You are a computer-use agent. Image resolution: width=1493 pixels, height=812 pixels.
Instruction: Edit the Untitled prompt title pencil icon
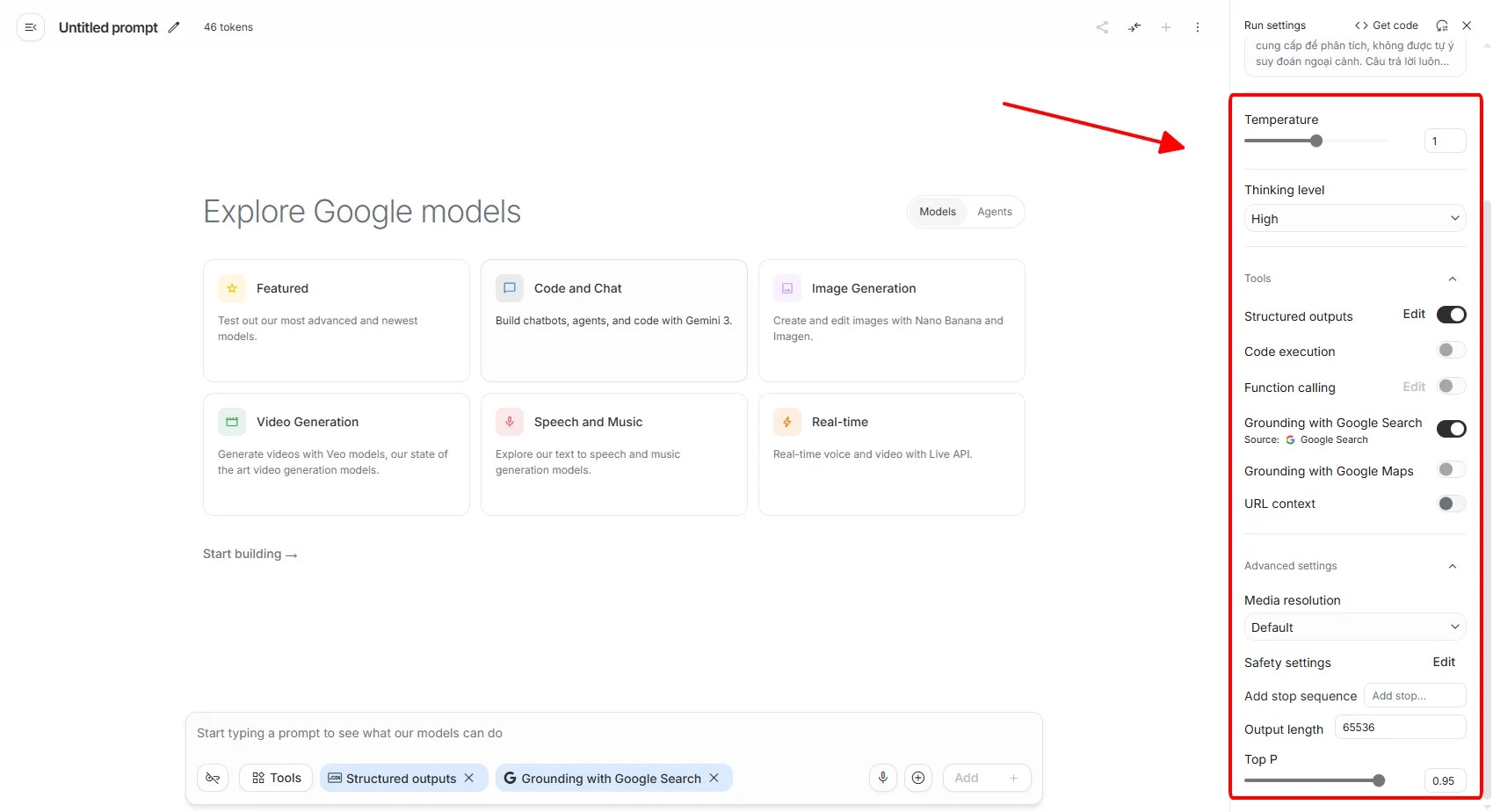click(x=174, y=27)
